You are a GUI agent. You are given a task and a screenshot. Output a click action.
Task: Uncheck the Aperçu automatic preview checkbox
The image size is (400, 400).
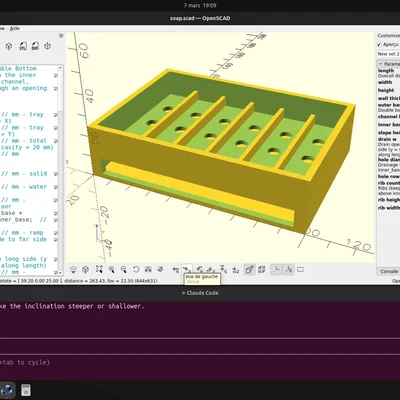pos(379,44)
